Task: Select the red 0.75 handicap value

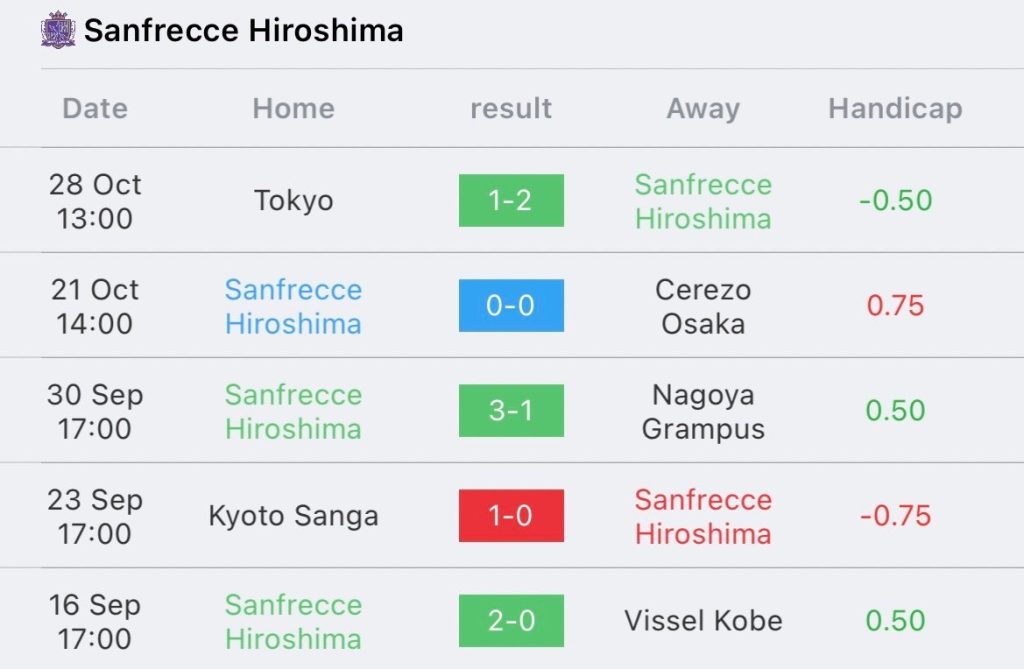Action: [895, 306]
